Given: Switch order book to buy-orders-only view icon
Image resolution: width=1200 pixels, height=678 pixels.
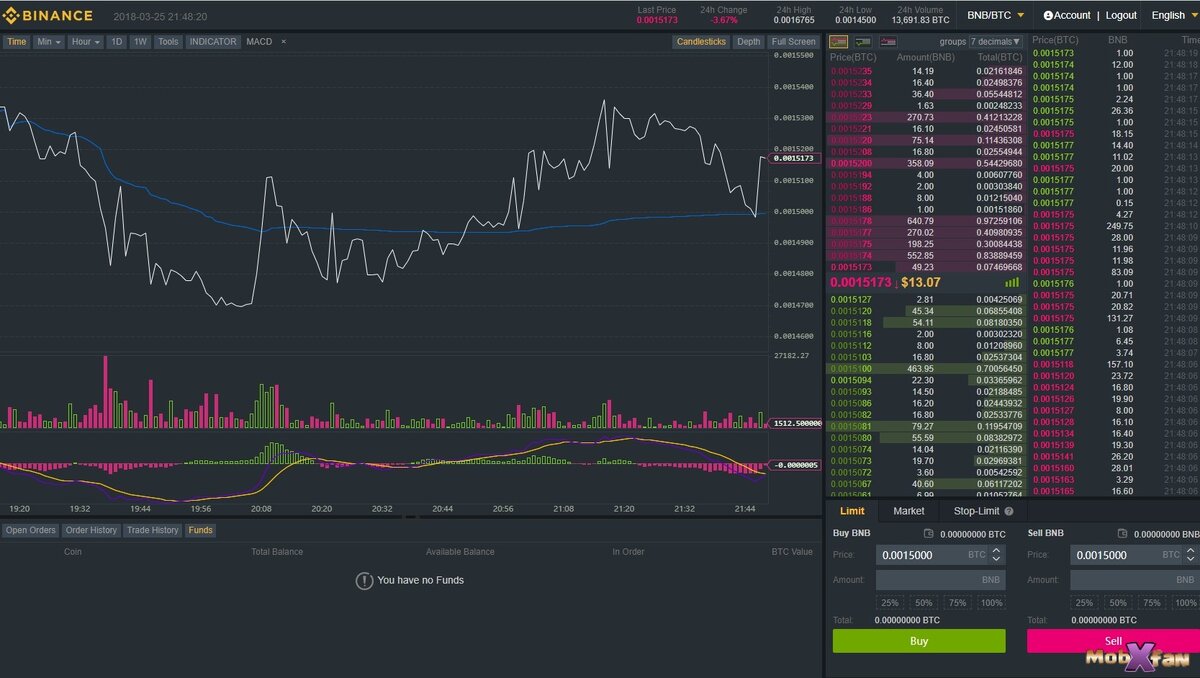Looking at the screenshot, I should 863,42.
